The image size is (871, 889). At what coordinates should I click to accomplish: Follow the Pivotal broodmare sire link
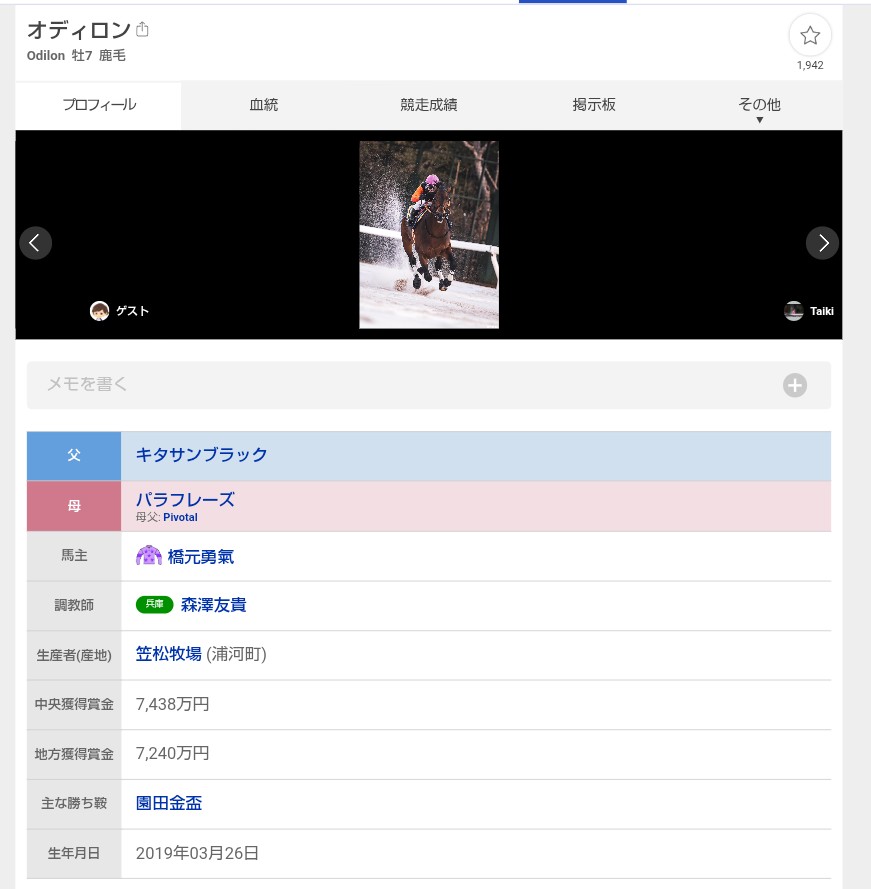pos(180,517)
